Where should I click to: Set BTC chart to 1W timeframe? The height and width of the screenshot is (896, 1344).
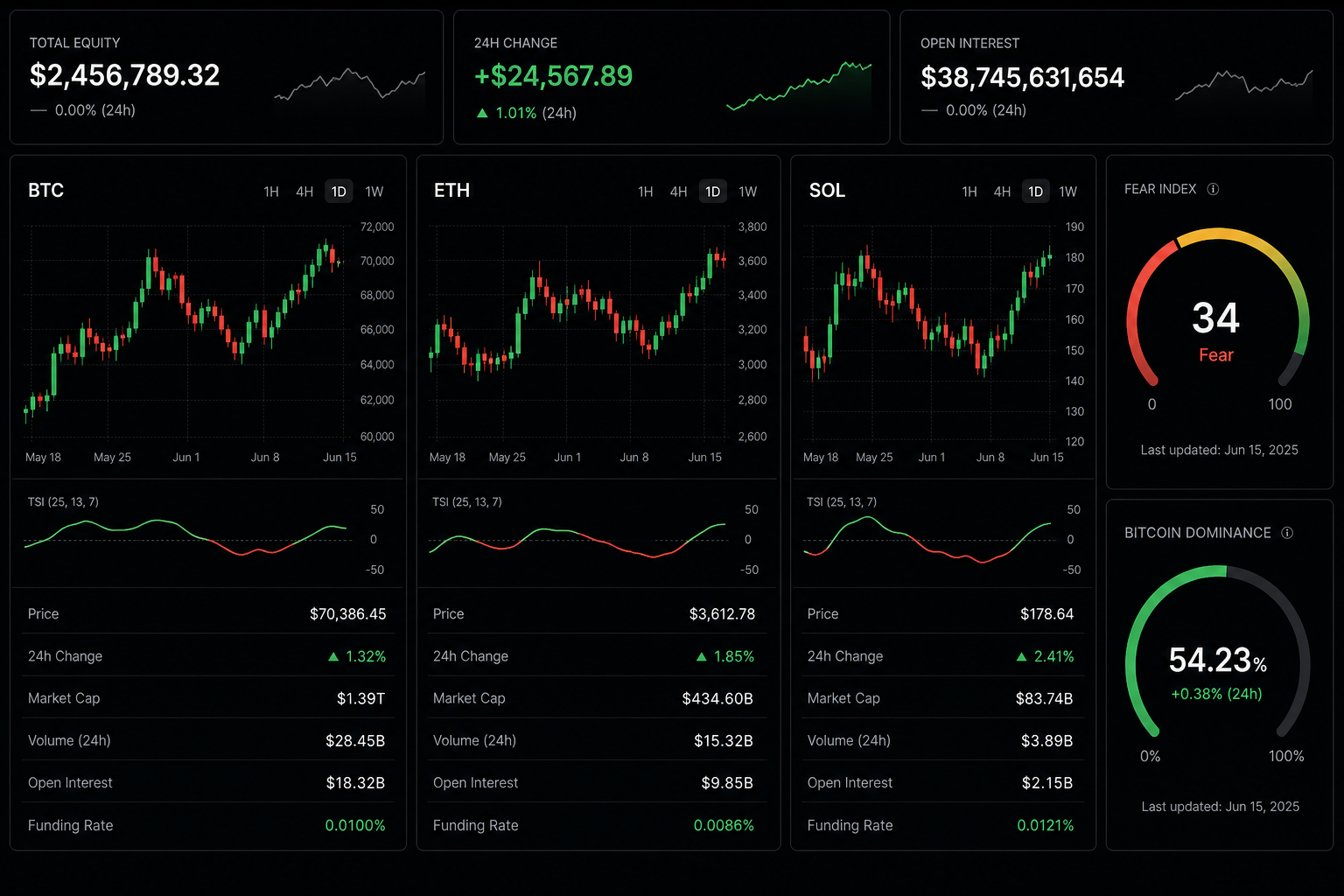(x=374, y=192)
